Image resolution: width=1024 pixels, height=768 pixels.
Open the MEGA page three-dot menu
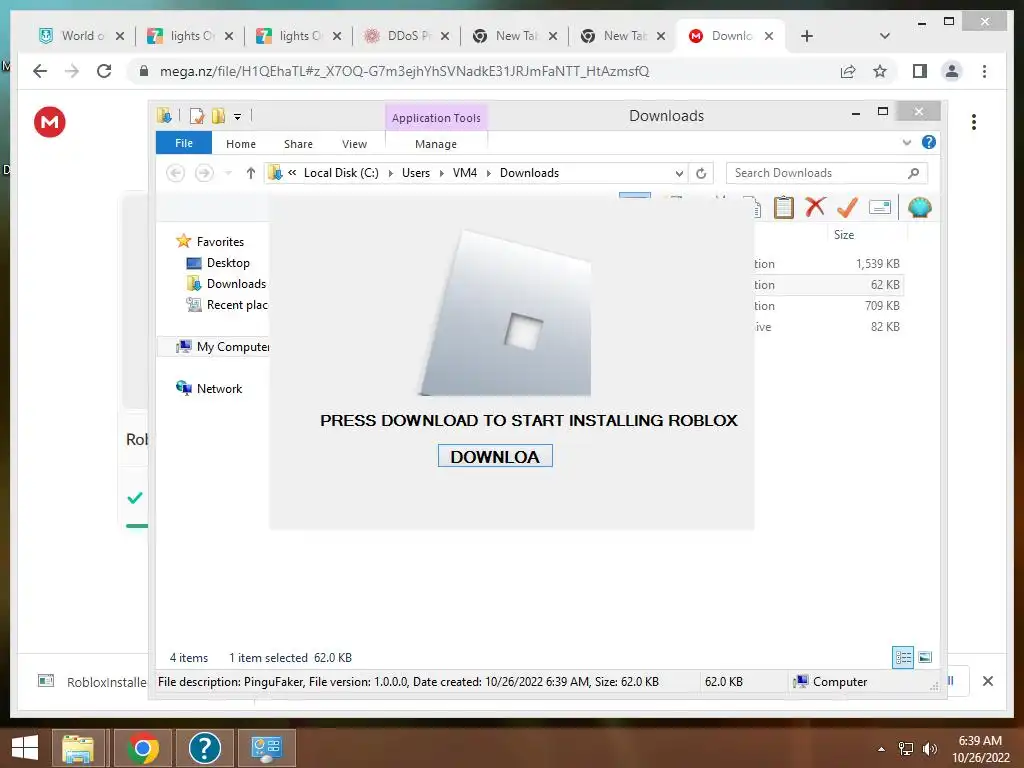point(974,122)
